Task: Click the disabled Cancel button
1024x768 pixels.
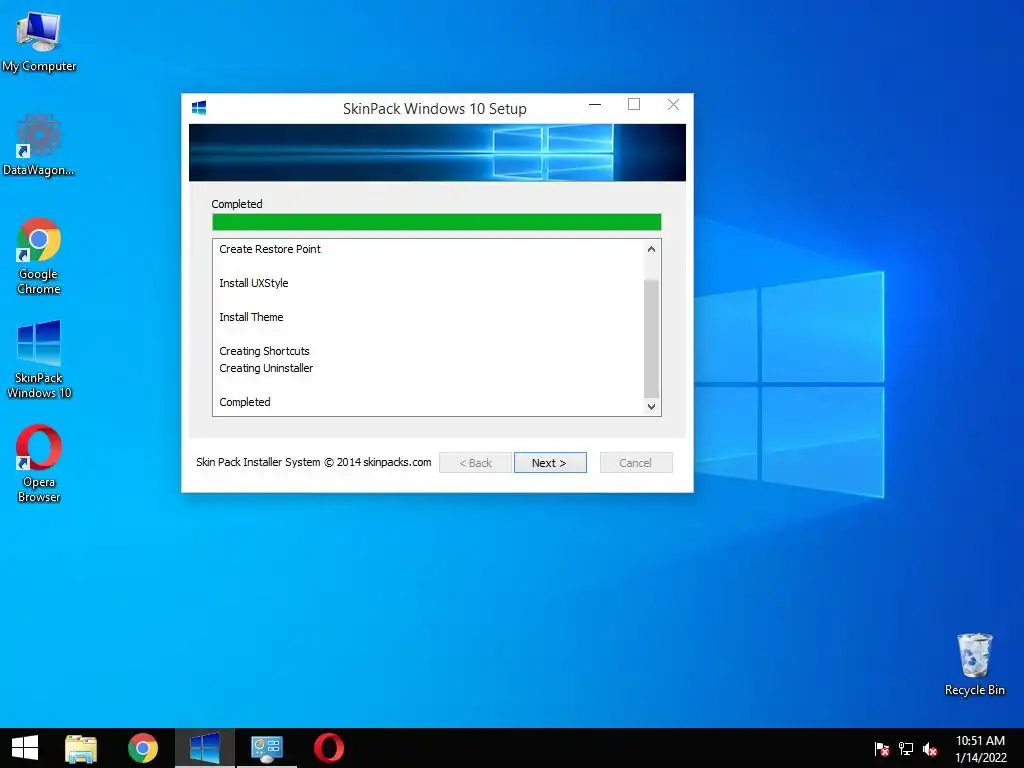Action: point(636,462)
